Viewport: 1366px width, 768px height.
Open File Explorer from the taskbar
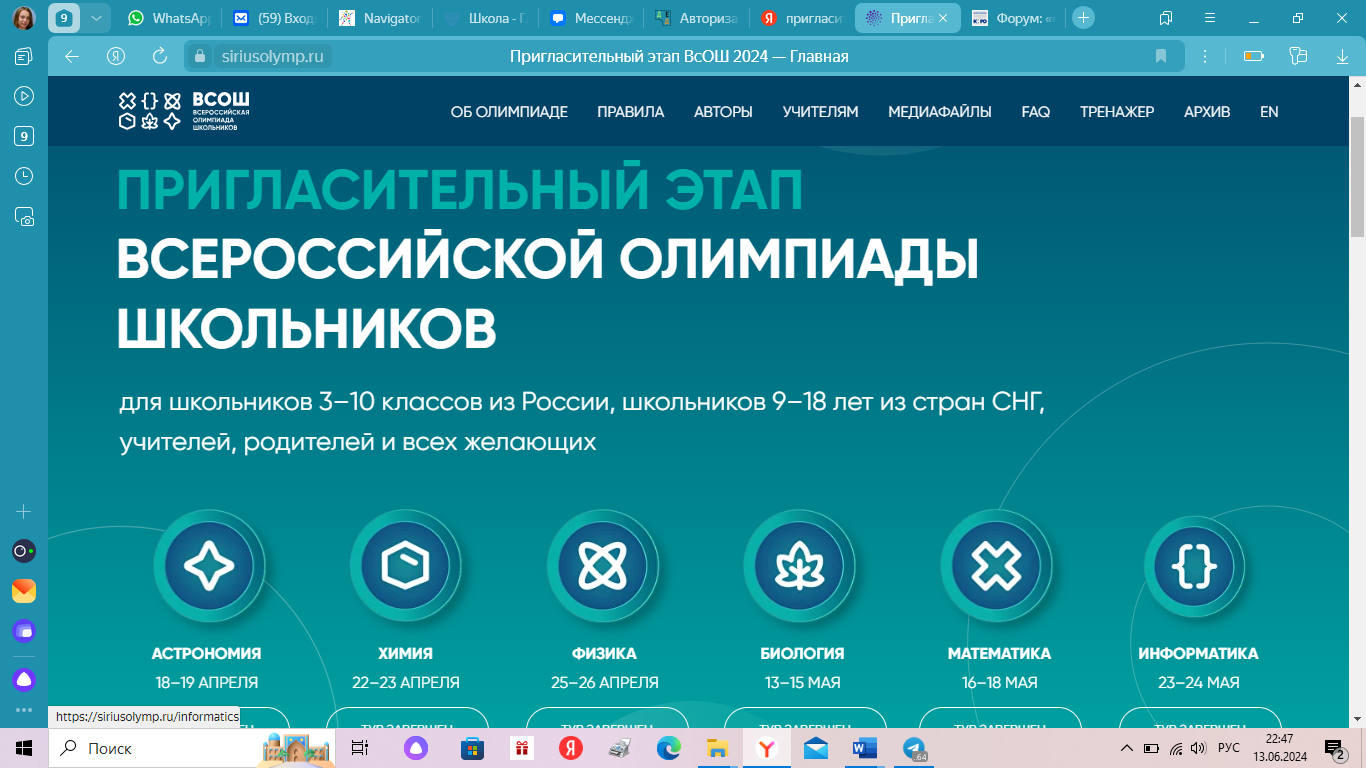[718, 748]
